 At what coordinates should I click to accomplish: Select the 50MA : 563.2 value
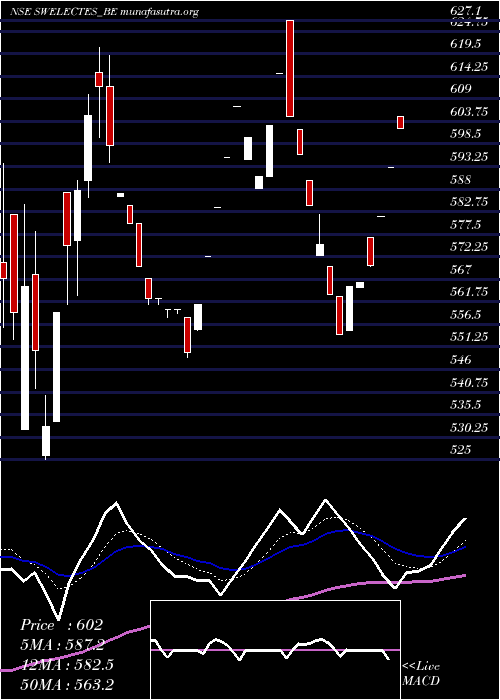tap(67, 684)
